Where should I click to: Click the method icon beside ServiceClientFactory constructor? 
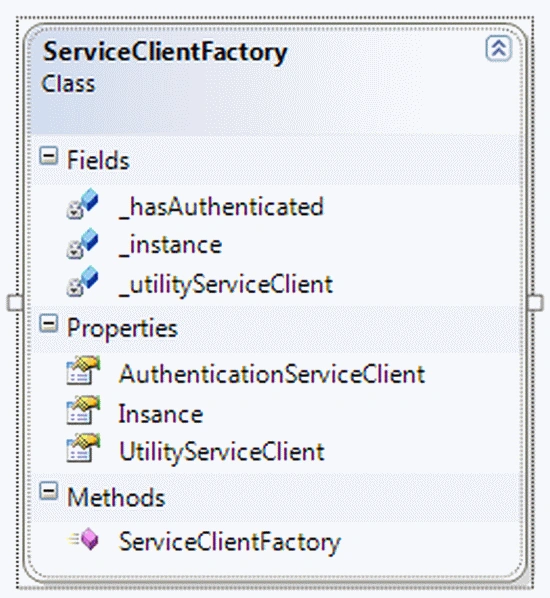[83, 539]
